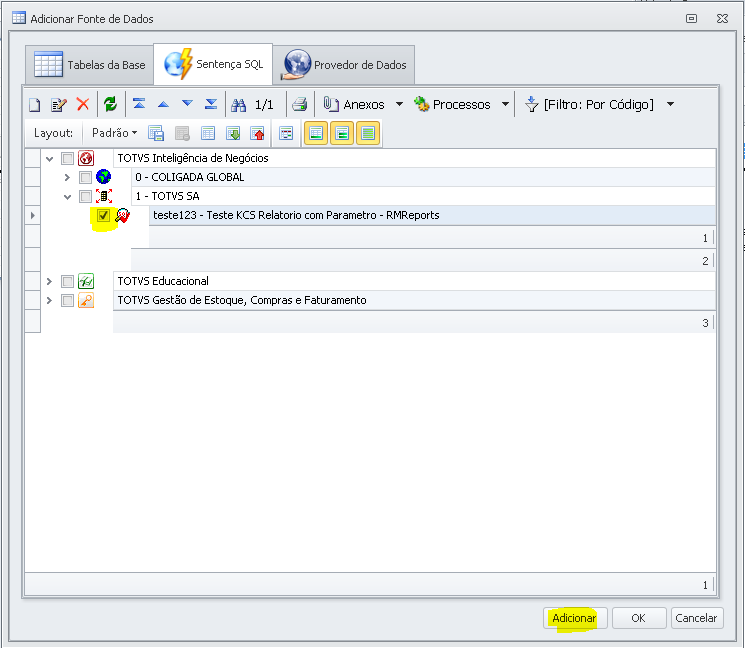Screen dimensions: 745x648
Task: Click the 1/1 record counter
Action: [264, 105]
